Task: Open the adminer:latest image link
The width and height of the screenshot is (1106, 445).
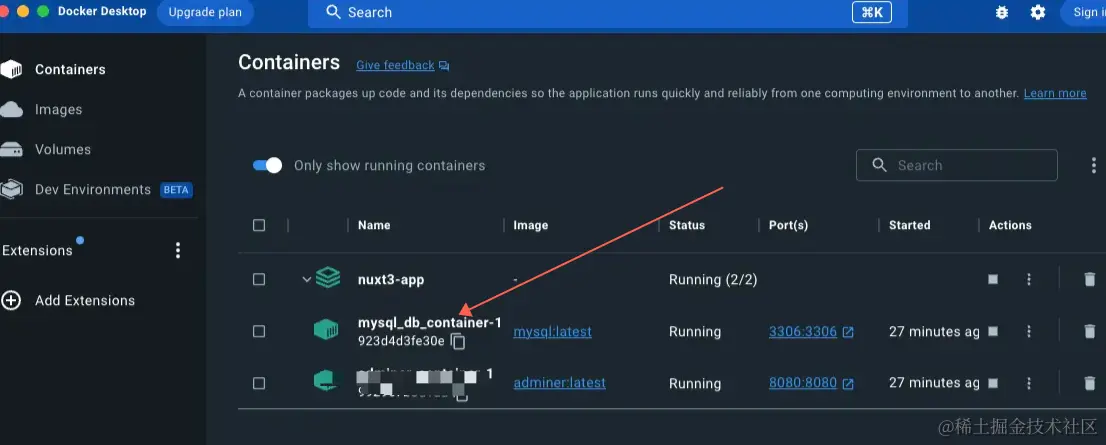Action: pyautogui.click(x=559, y=383)
